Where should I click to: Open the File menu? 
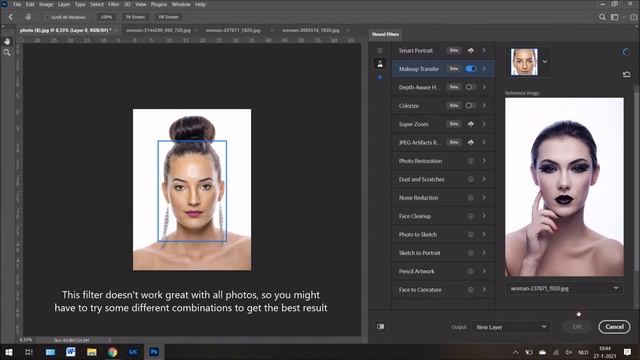coord(17,4)
